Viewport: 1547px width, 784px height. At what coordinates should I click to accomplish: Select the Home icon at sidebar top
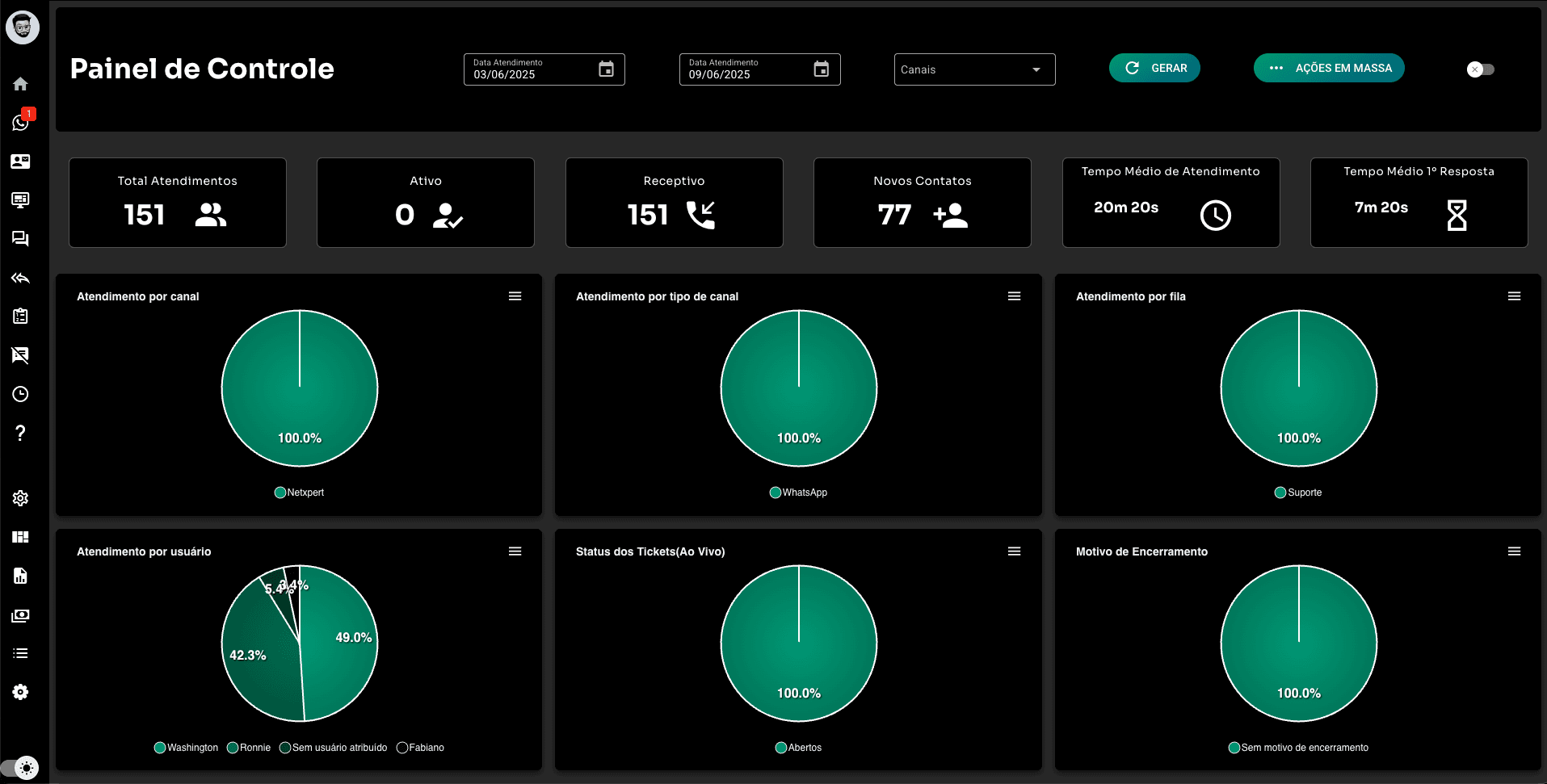coord(20,84)
